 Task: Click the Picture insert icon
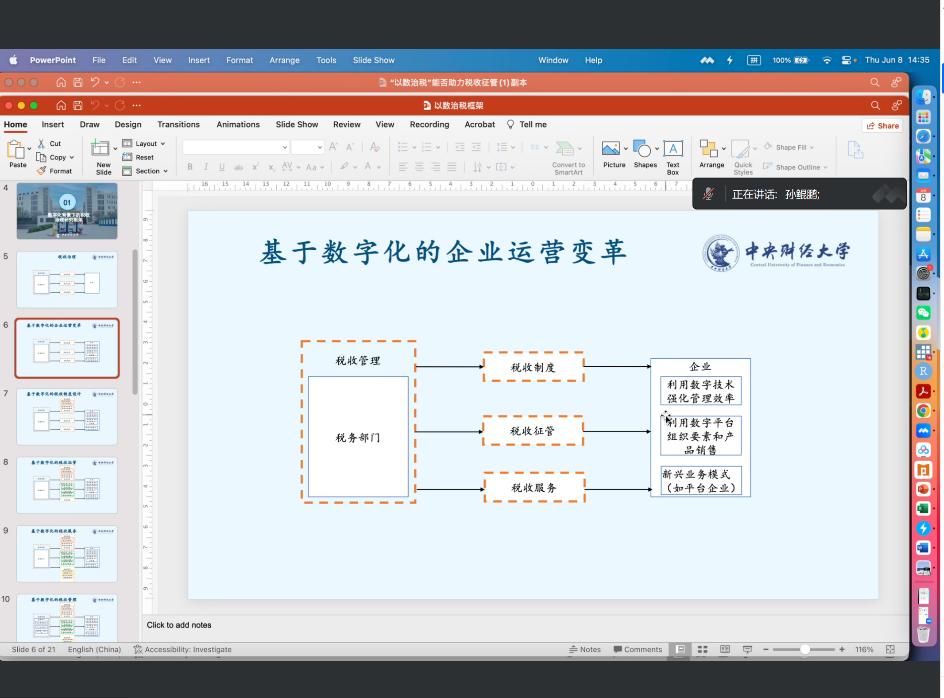613,151
